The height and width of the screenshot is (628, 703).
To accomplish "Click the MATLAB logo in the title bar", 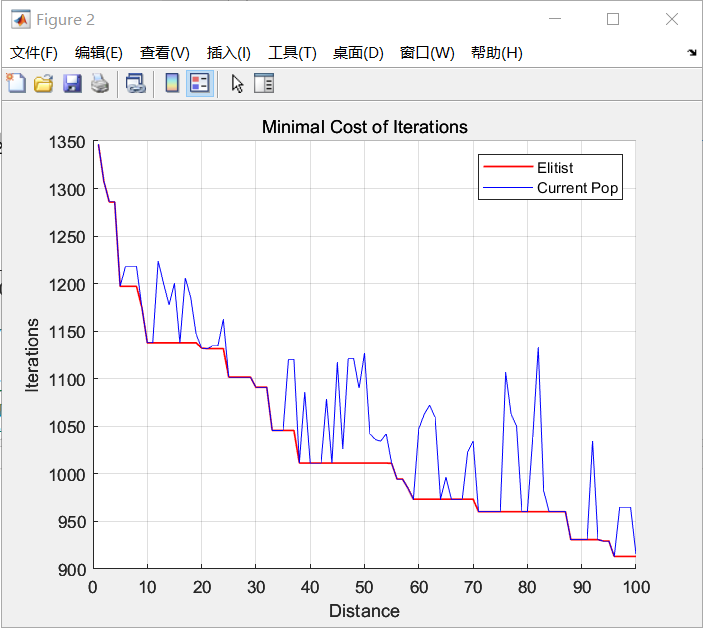I will tap(21, 20).
